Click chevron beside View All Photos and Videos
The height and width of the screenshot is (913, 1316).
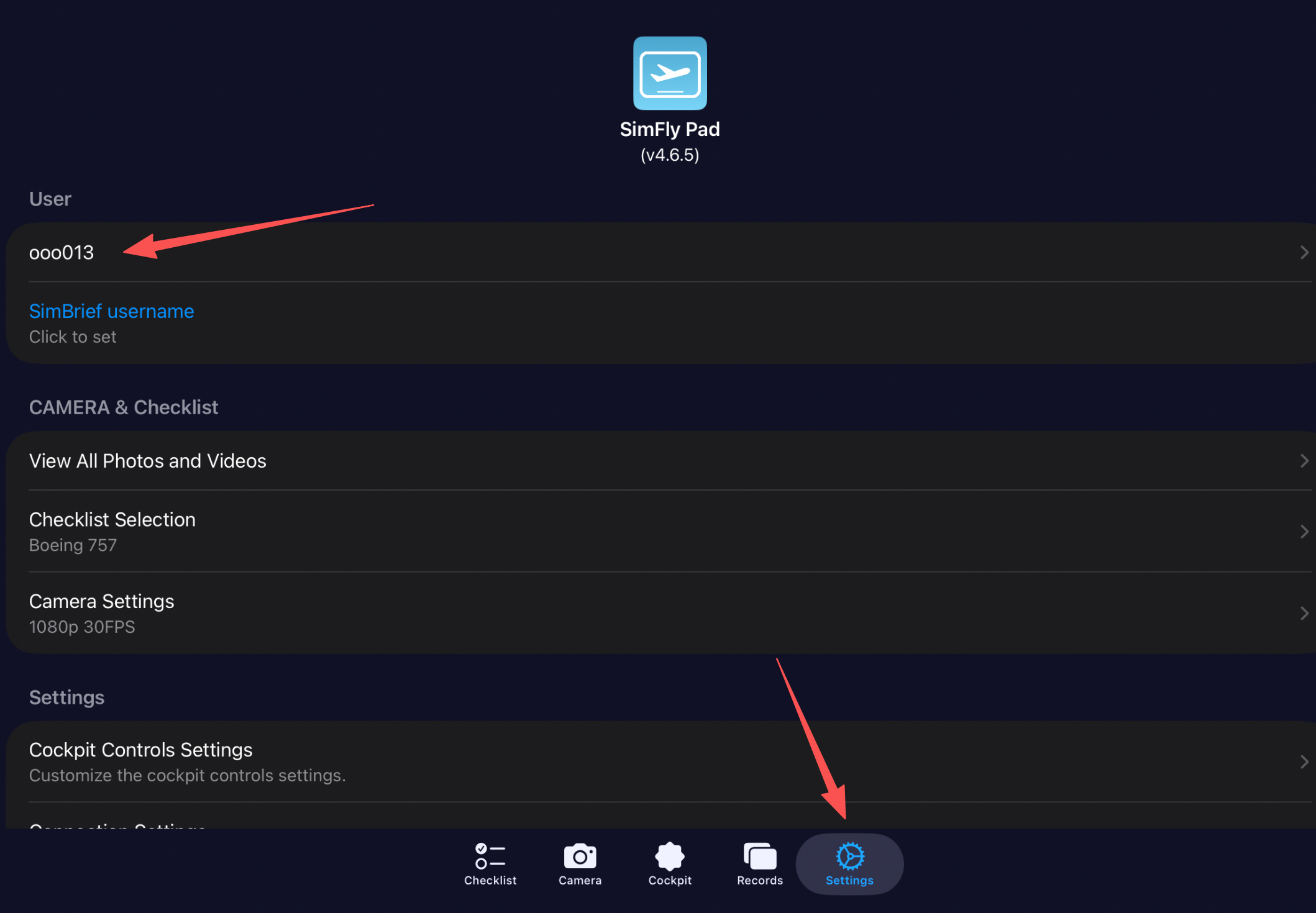(x=1304, y=461)
